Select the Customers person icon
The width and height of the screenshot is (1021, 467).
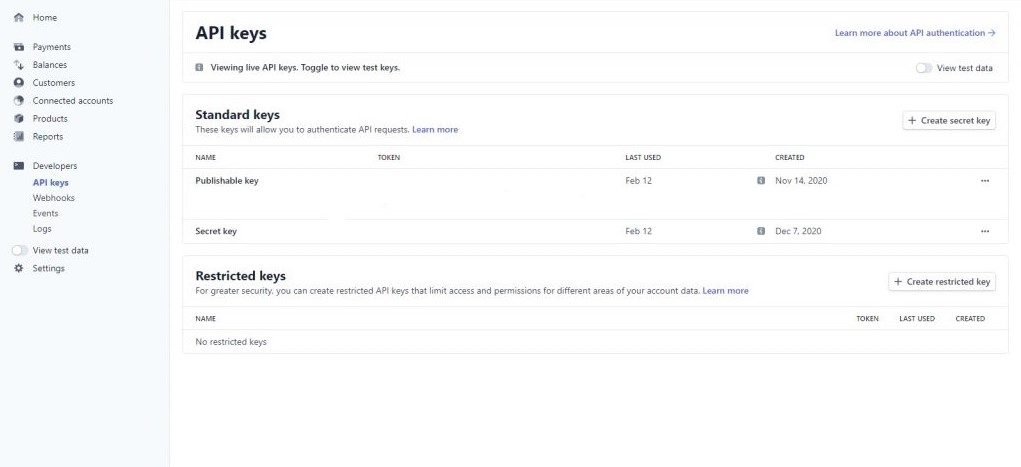19,83
